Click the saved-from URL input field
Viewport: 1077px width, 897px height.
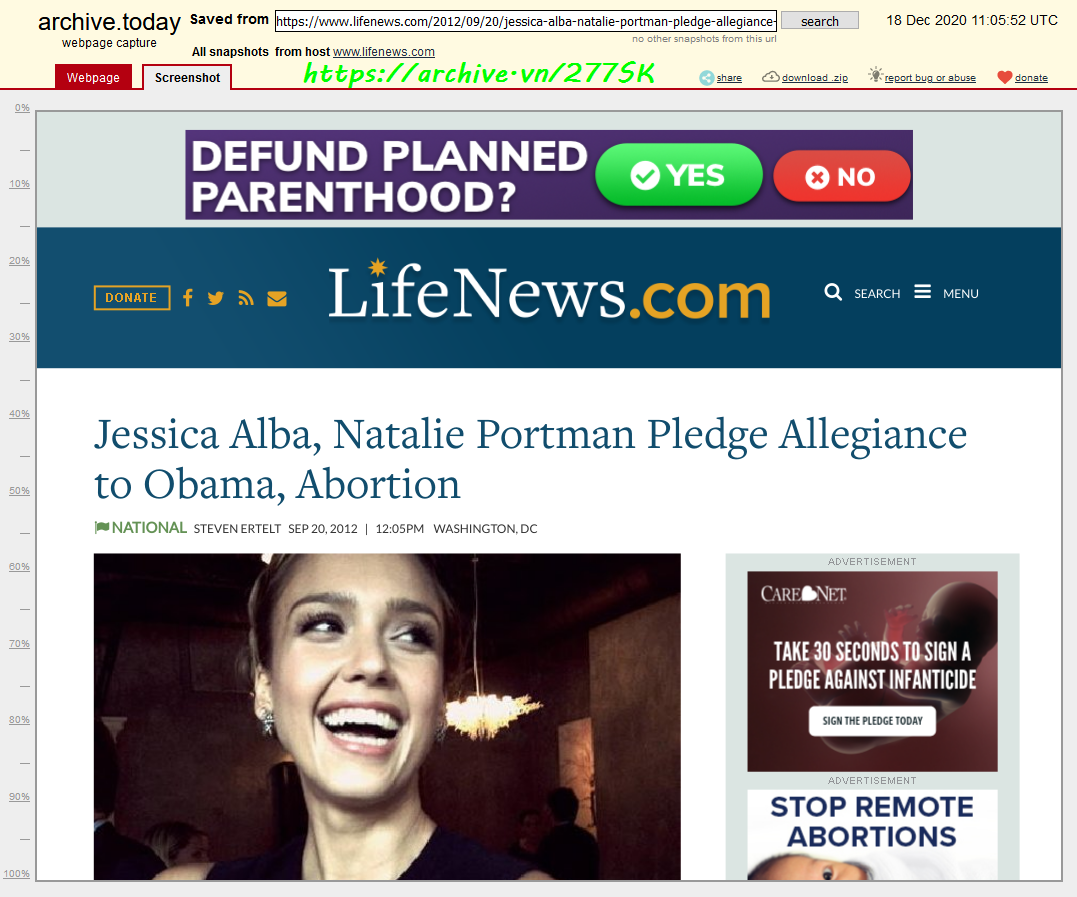click(x=525, y=21)
